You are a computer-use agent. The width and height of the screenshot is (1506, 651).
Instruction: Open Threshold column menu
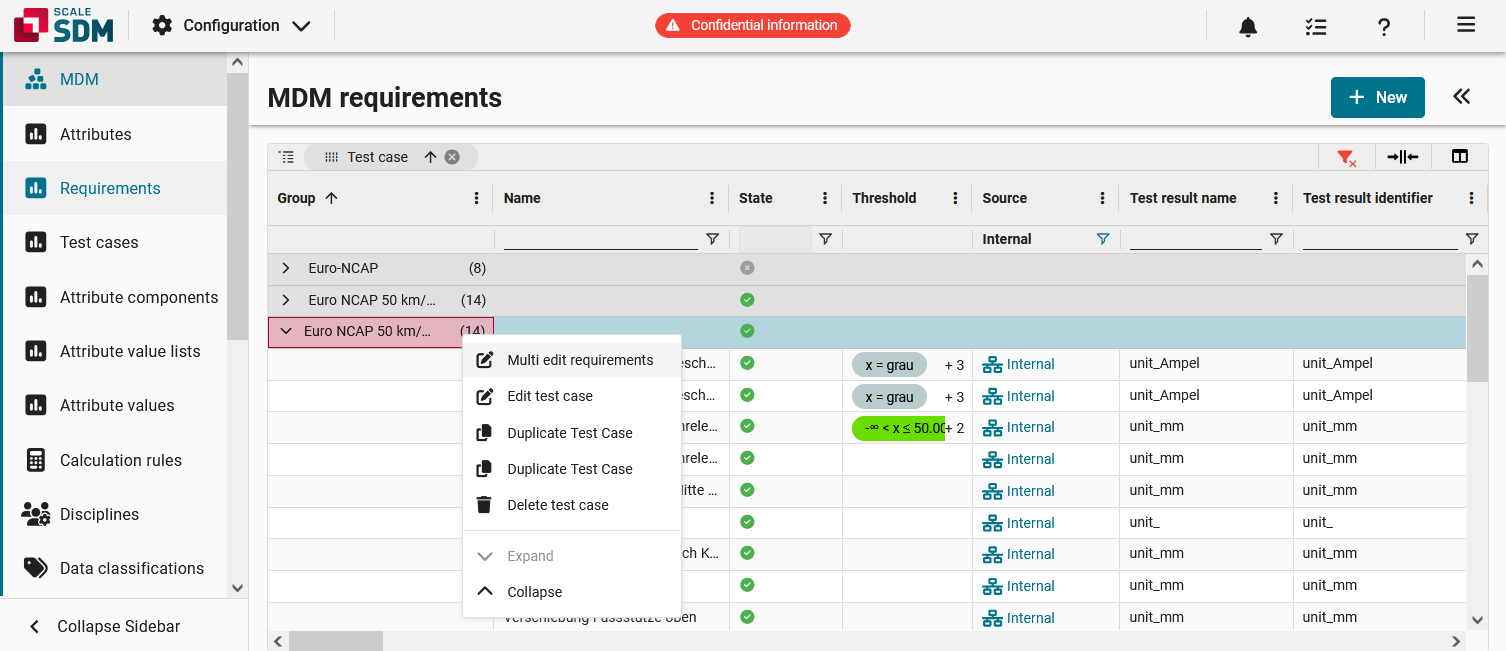[955, 198]
